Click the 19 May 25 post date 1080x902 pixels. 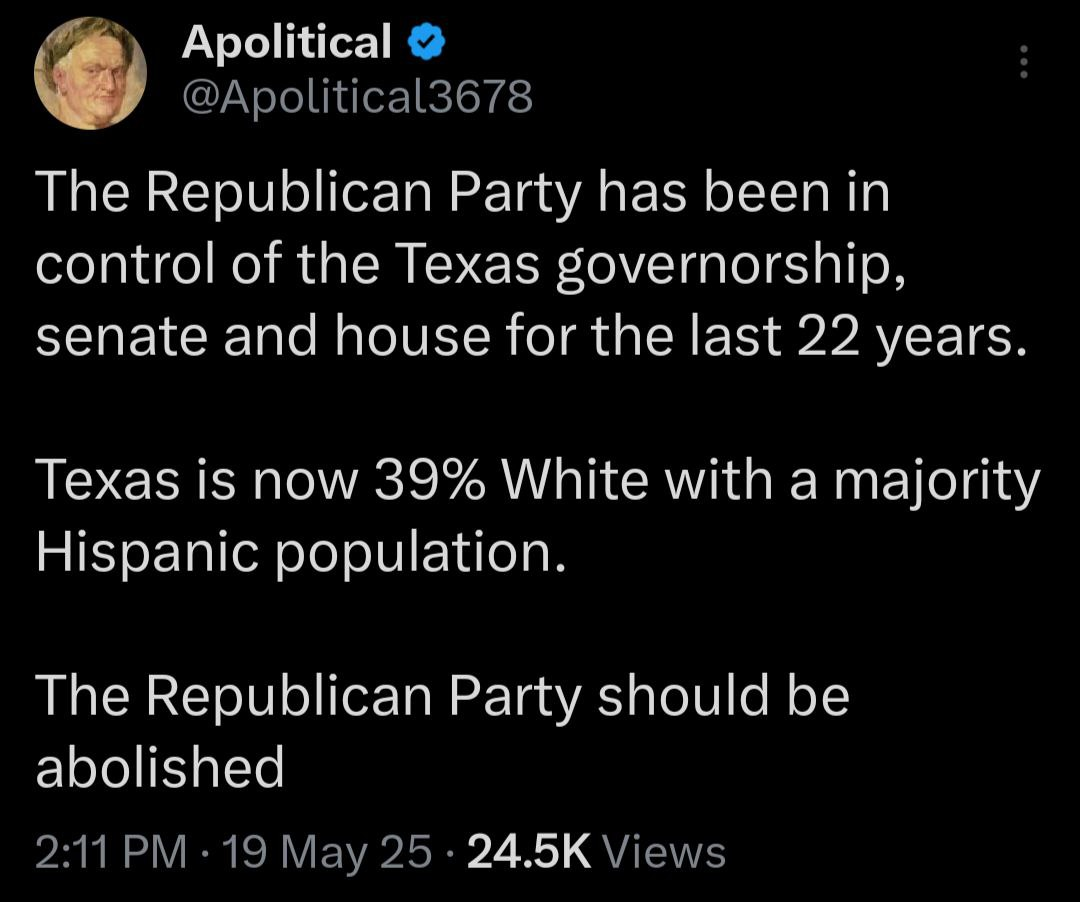point(327,854)
